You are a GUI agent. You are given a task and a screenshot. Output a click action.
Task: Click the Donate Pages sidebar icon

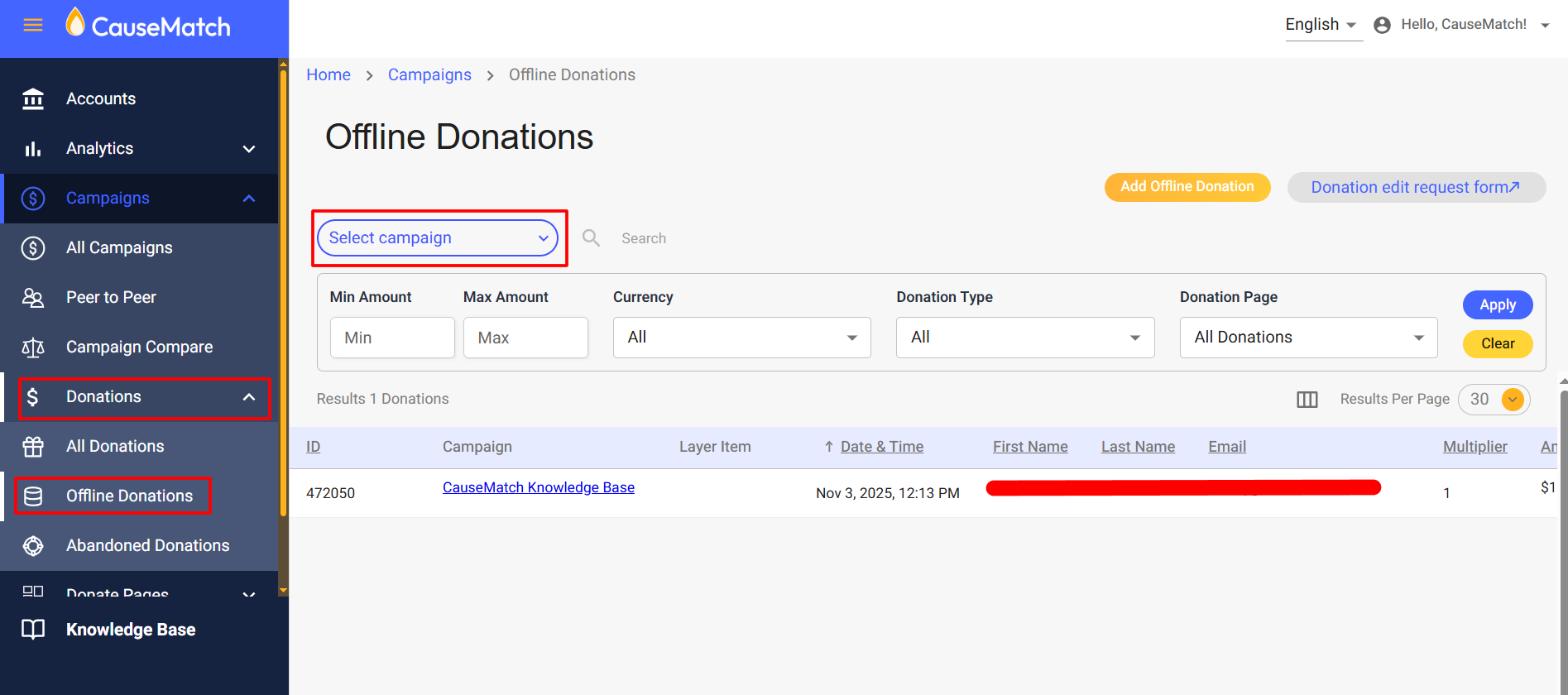[33, 591]
